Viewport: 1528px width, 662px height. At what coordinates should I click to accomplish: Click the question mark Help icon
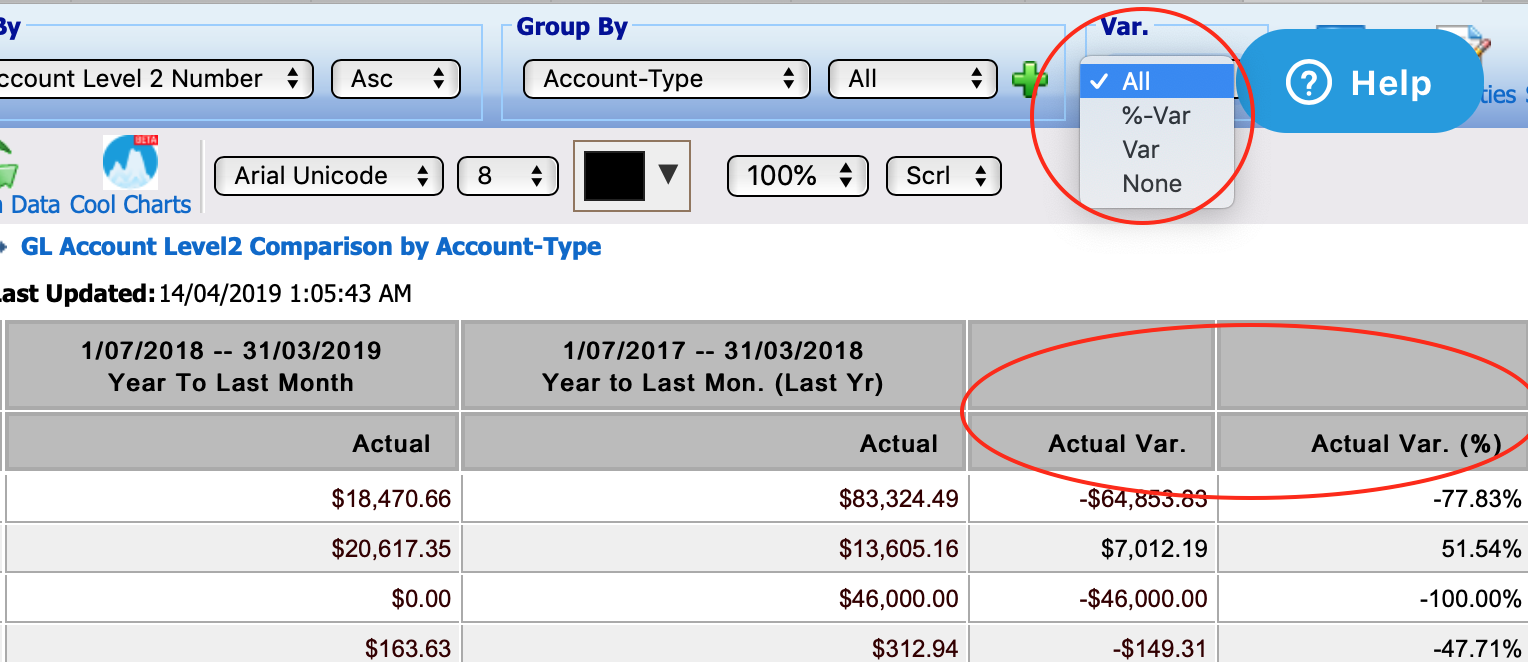[1307, 84]
